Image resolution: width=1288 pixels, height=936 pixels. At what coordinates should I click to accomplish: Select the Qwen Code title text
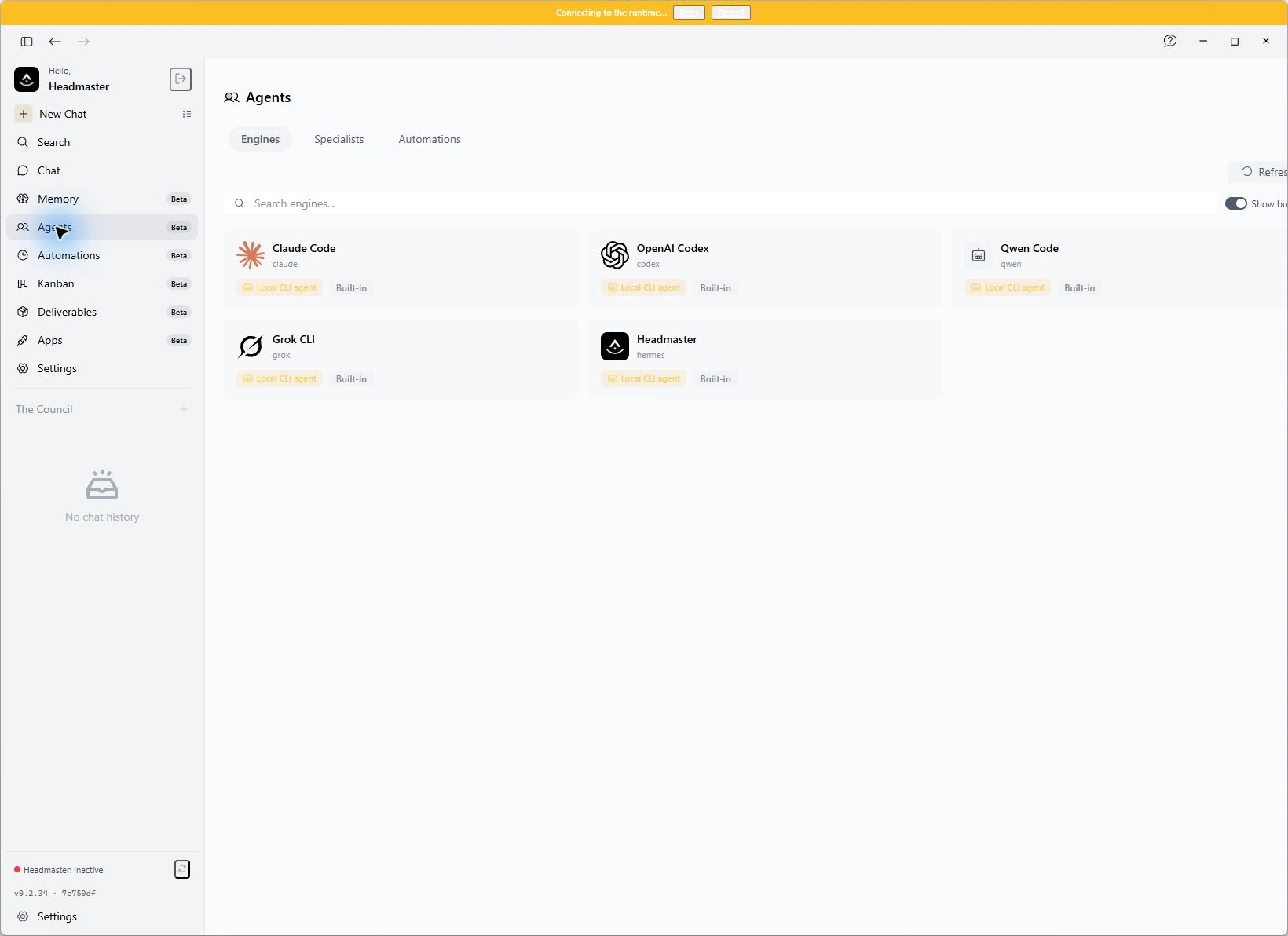(1030, 248)
